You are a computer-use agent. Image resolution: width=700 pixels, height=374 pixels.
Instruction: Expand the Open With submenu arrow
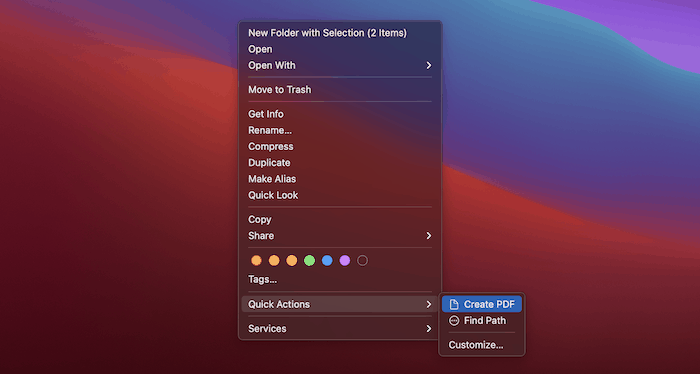click(429, 66)
